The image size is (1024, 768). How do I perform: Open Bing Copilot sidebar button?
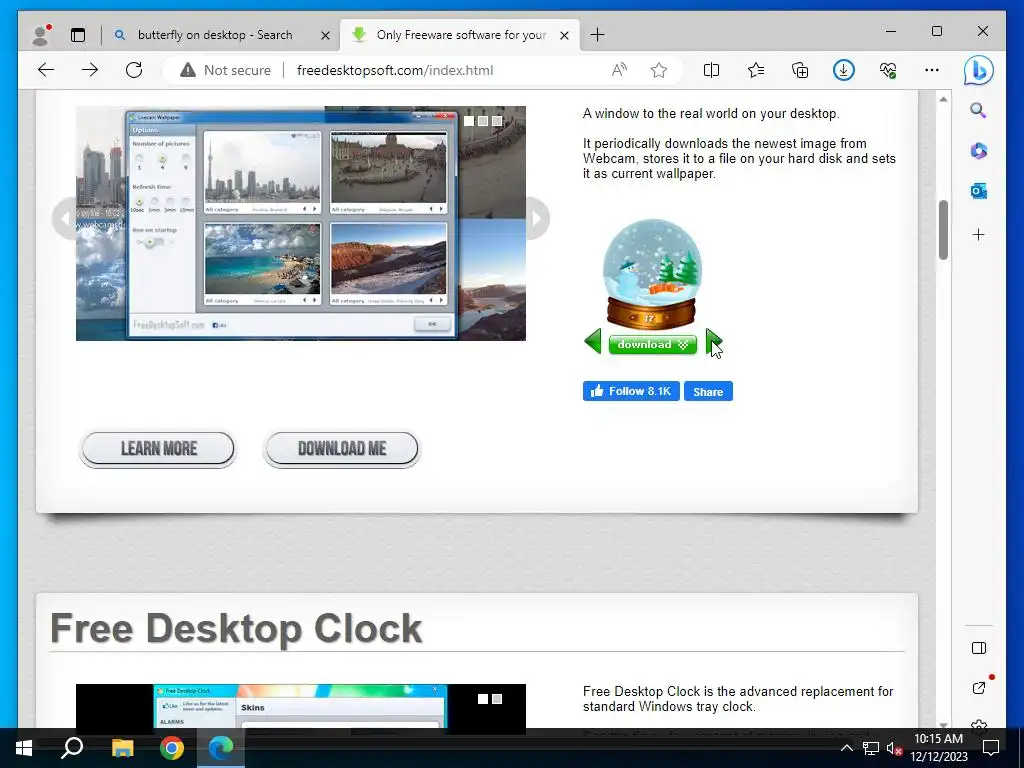pyautogui.click(x=978, y=70)
